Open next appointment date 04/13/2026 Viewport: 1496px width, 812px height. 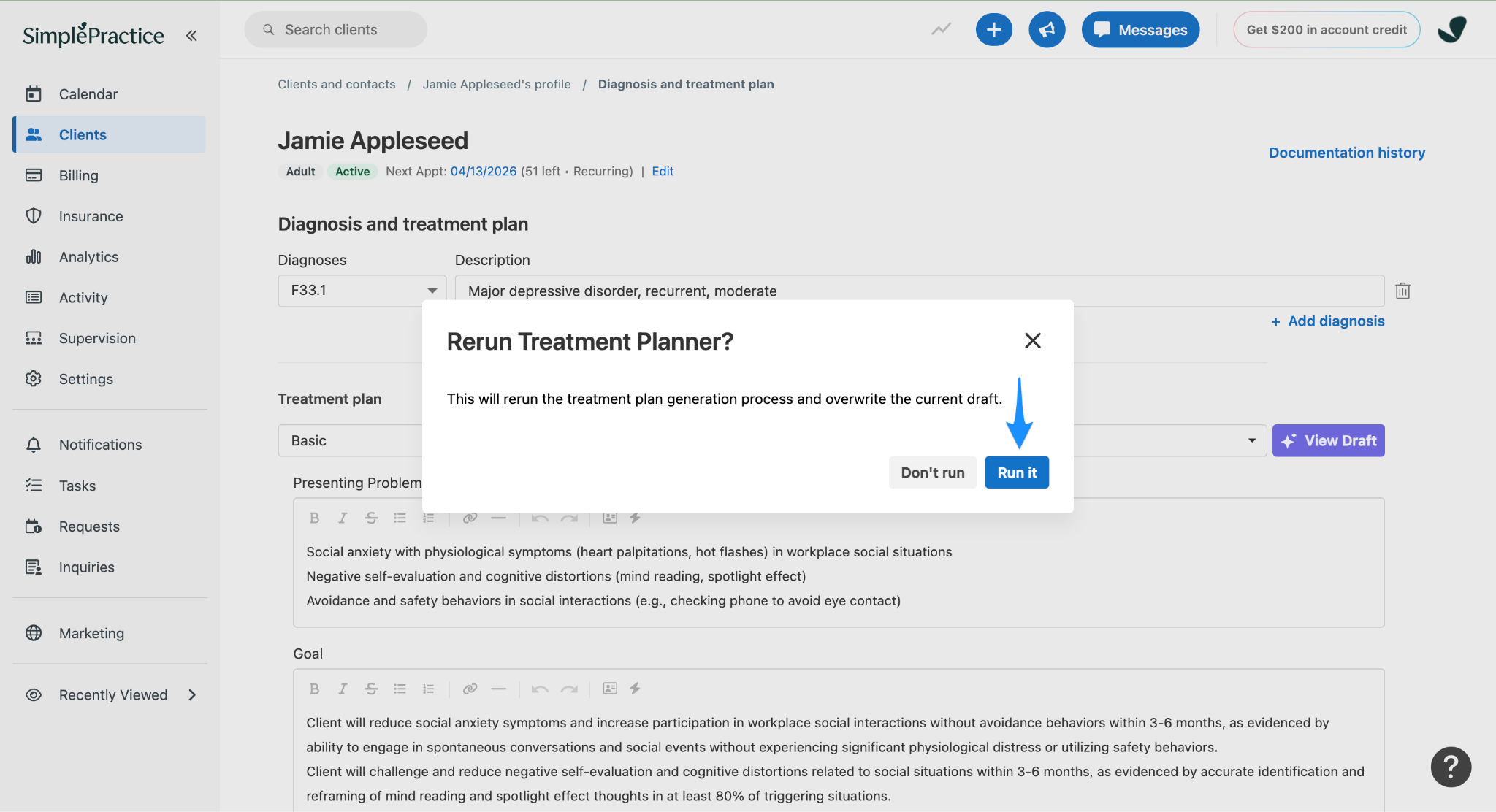pos(484,171)
